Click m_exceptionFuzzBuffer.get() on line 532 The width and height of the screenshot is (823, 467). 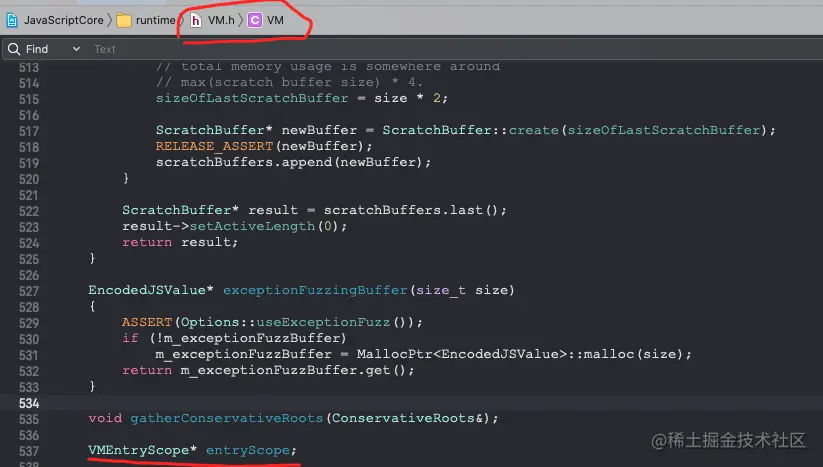(294, 370)
